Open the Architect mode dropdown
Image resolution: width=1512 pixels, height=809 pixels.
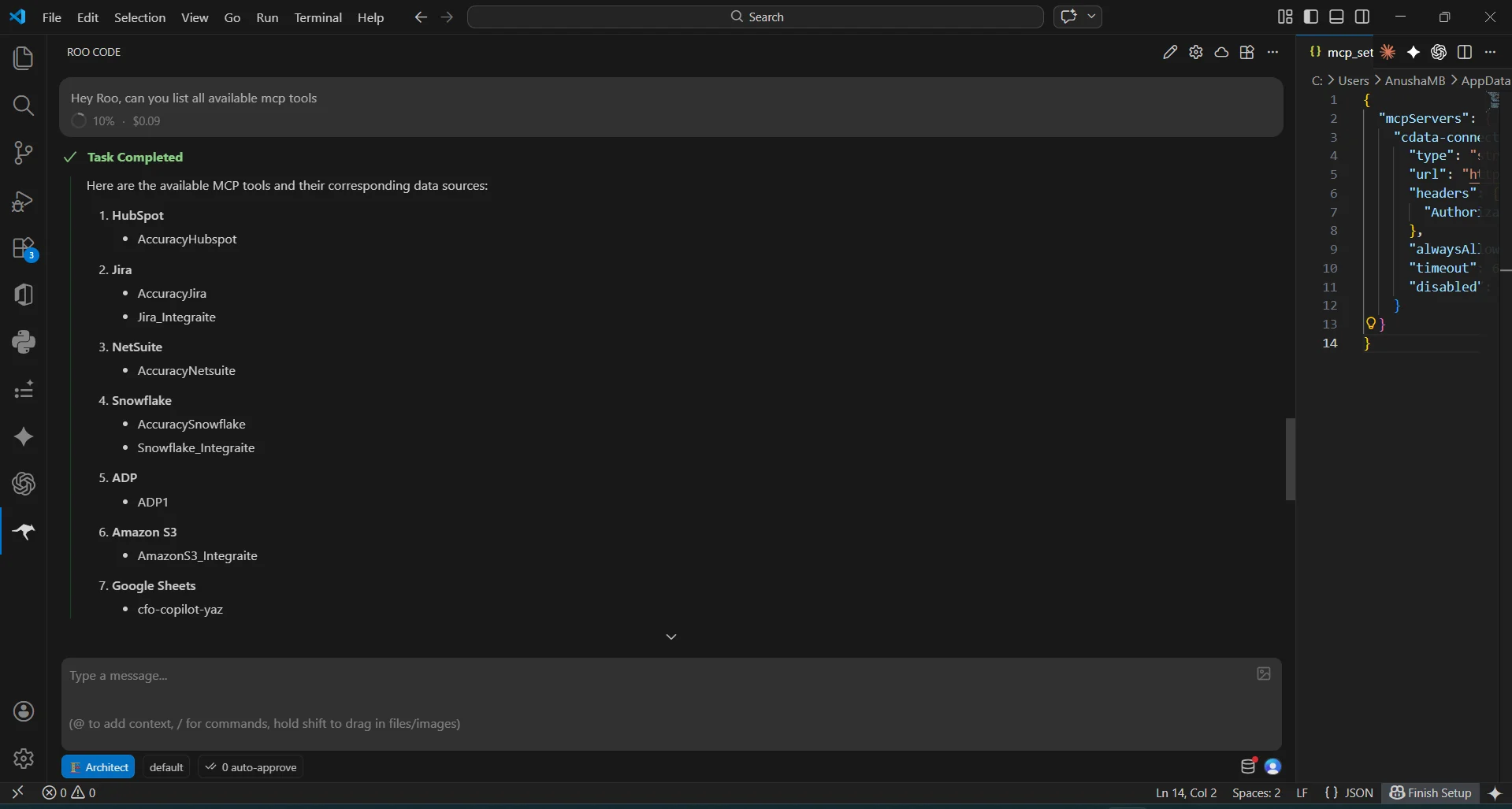coord(98,767)
